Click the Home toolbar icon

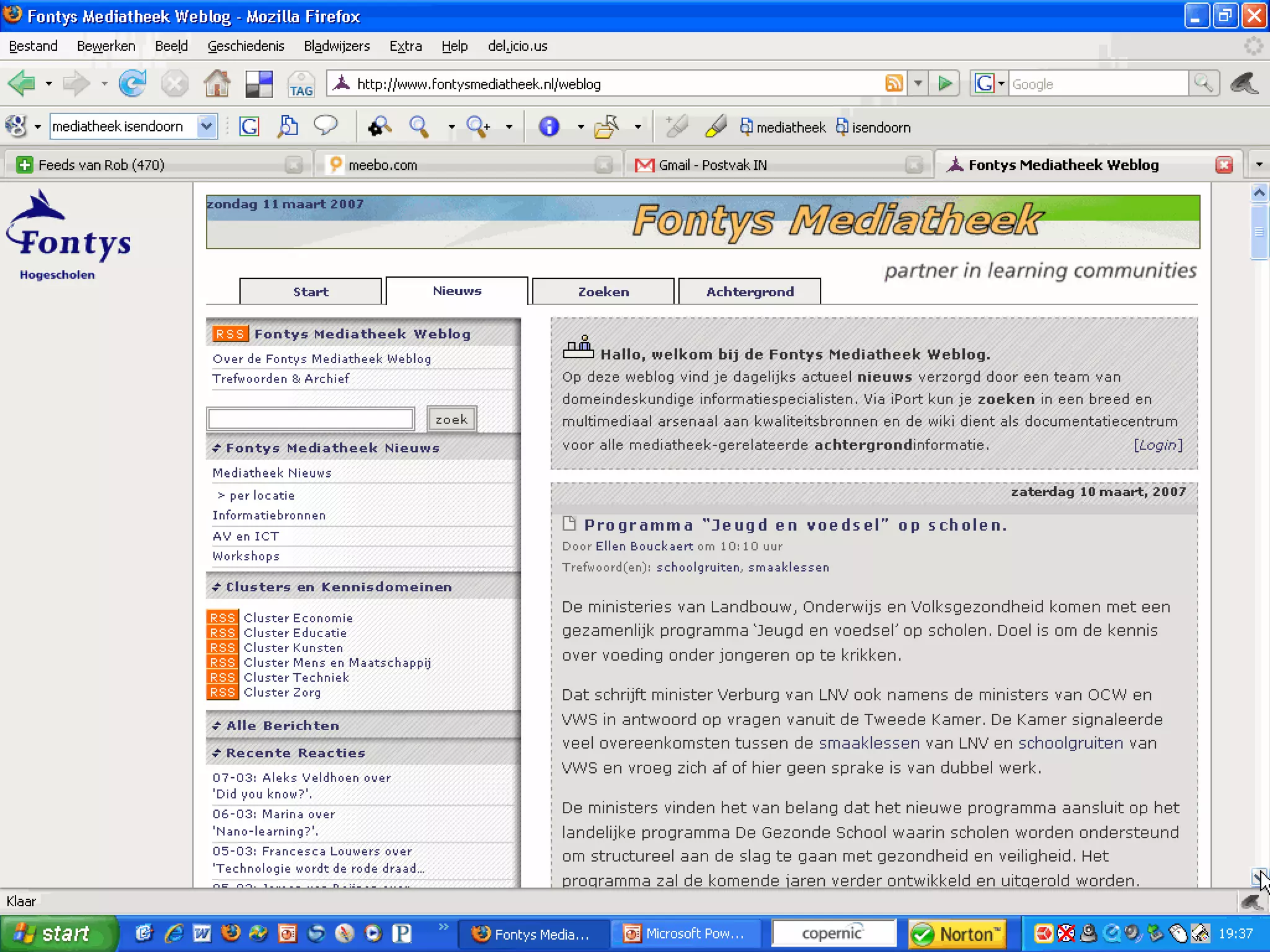217,84
